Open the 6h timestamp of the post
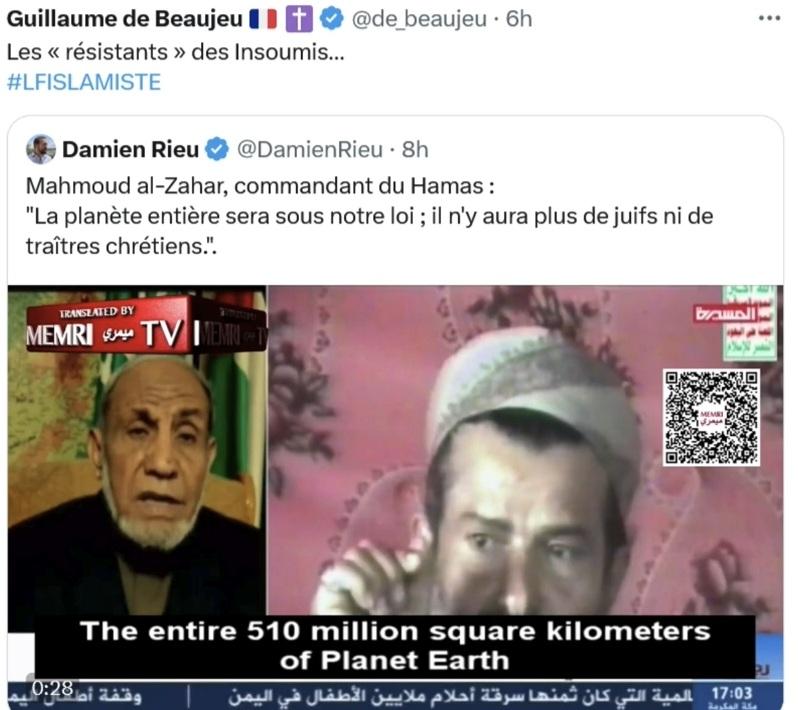798x710 pixels. pos(519,19)
